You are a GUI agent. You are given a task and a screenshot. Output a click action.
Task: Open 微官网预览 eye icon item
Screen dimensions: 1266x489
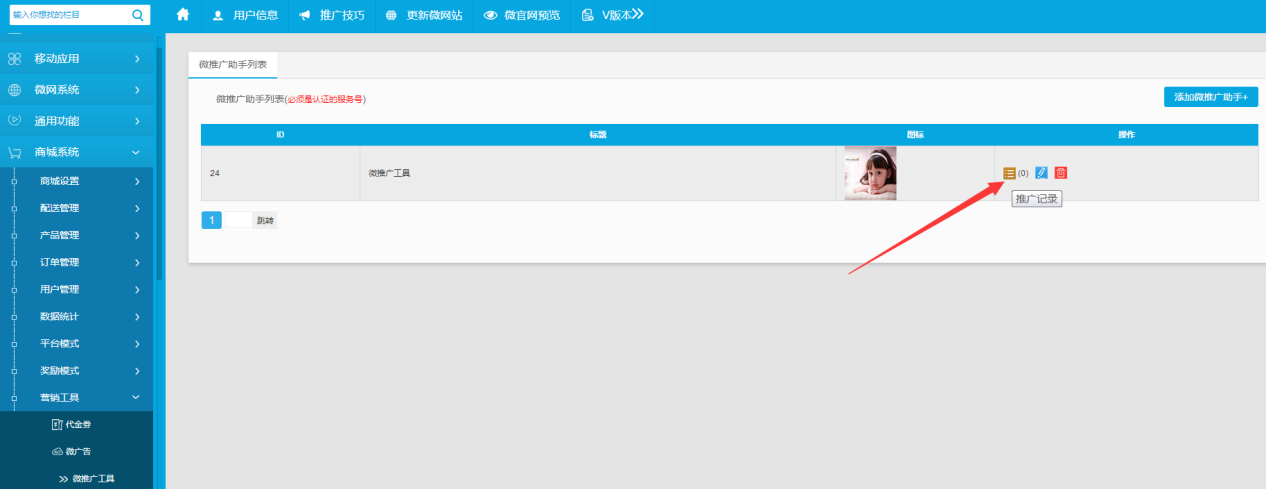click(521, 16)
